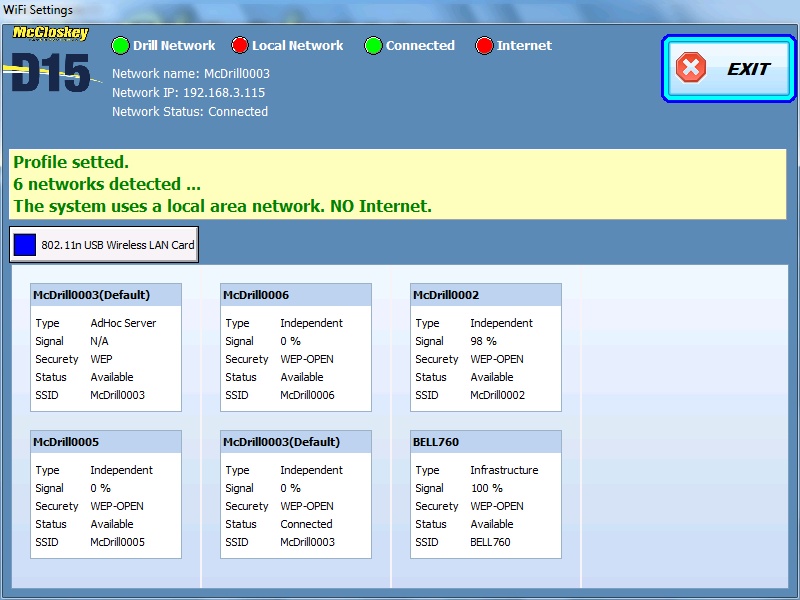Click the McCloskey D15 logo
Screen dimensions: 800x600
click(x=50, y=60)
